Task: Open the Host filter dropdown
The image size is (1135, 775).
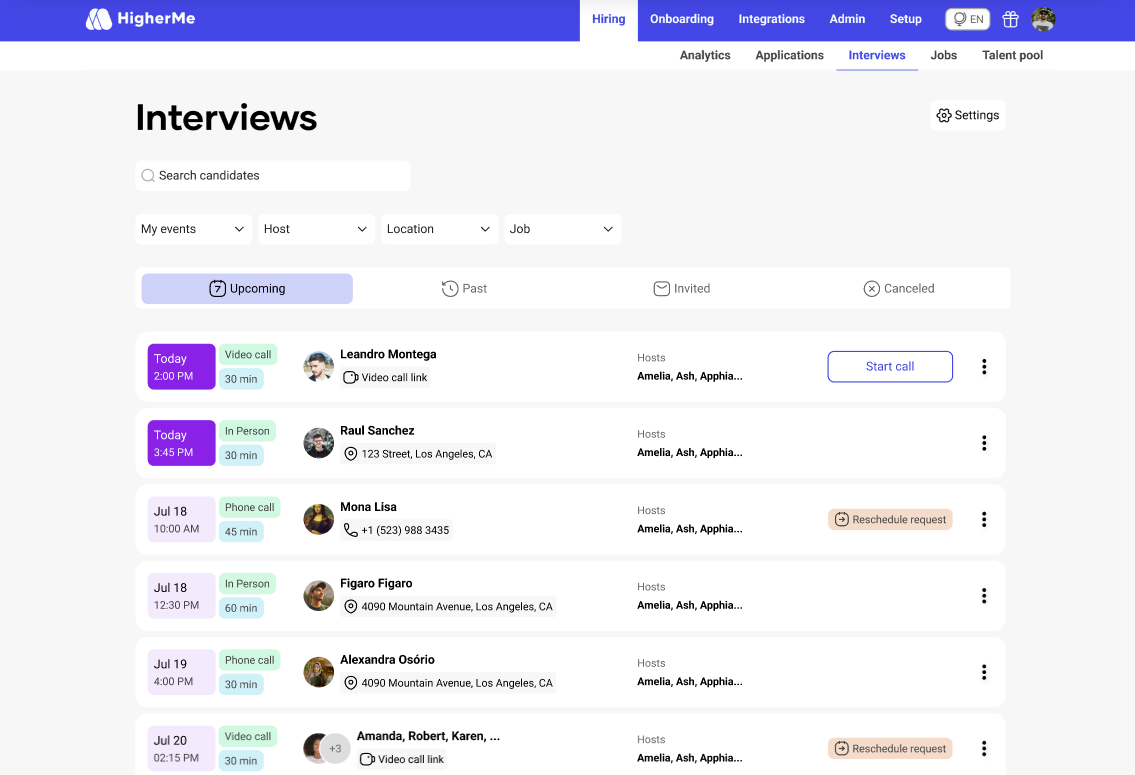Action: [316, 229]
